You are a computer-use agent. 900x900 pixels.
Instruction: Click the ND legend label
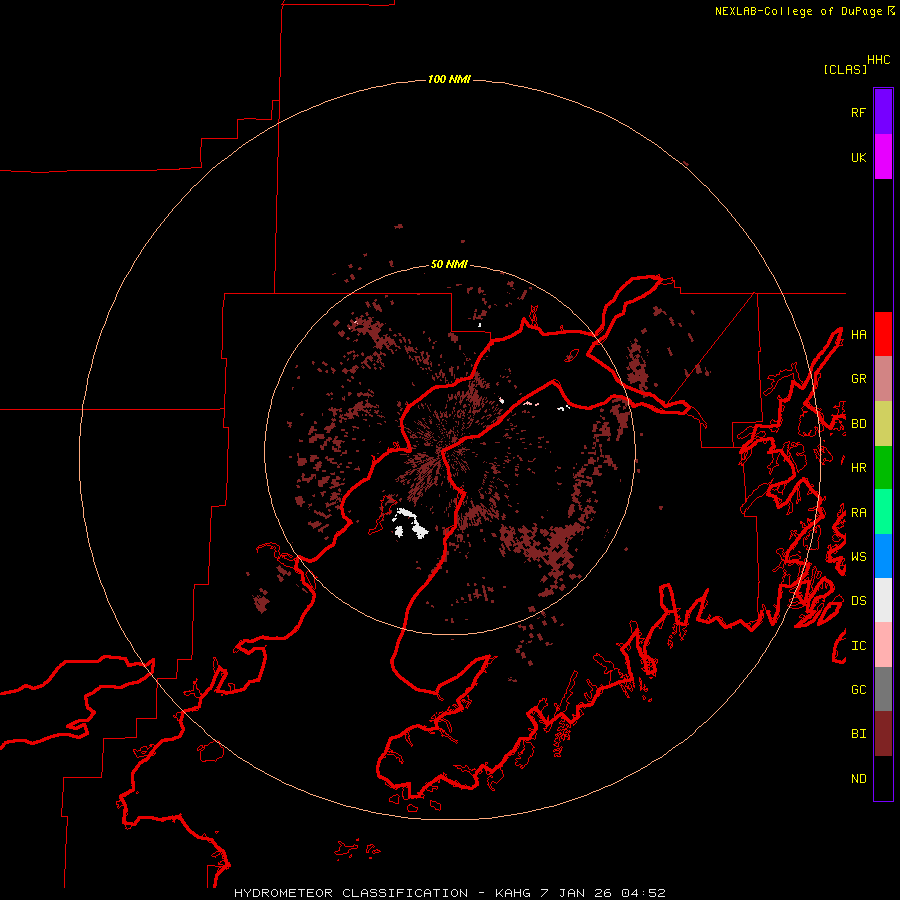tap(858, 779)
